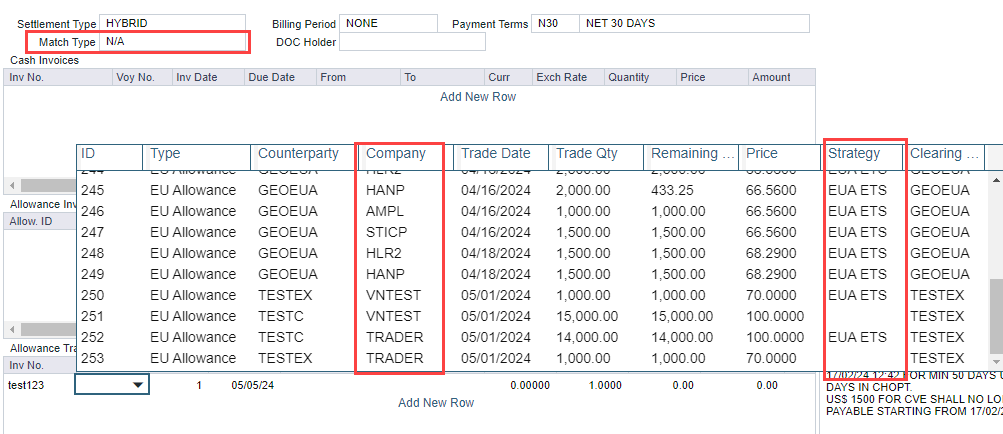Viewport: 1003px width, 434px height.
Task: Click the Exch Rate column header
Action: 561,77
